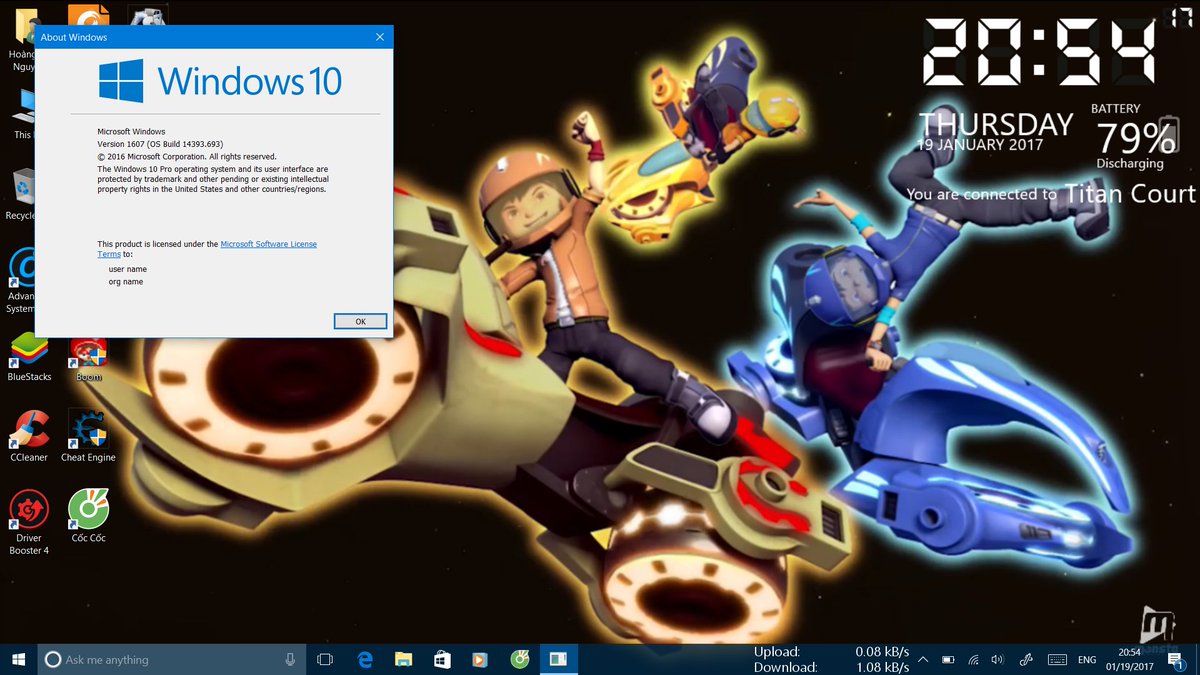1200x675 pixels.
Task: Open Cốc Cốc from the taskbar
Action: (519, 659)
